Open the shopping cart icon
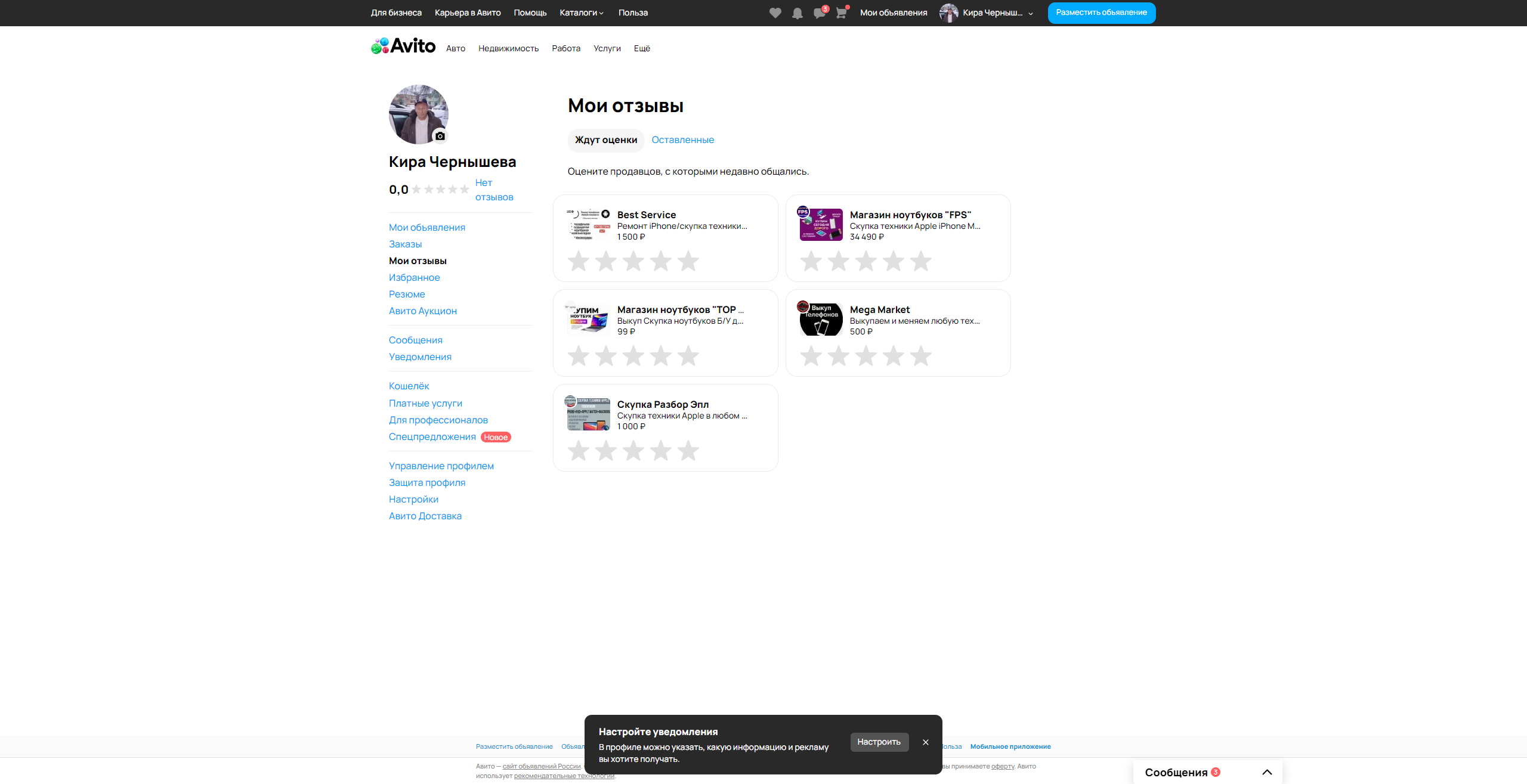The image size is (1527, 784). click(841, 13)
